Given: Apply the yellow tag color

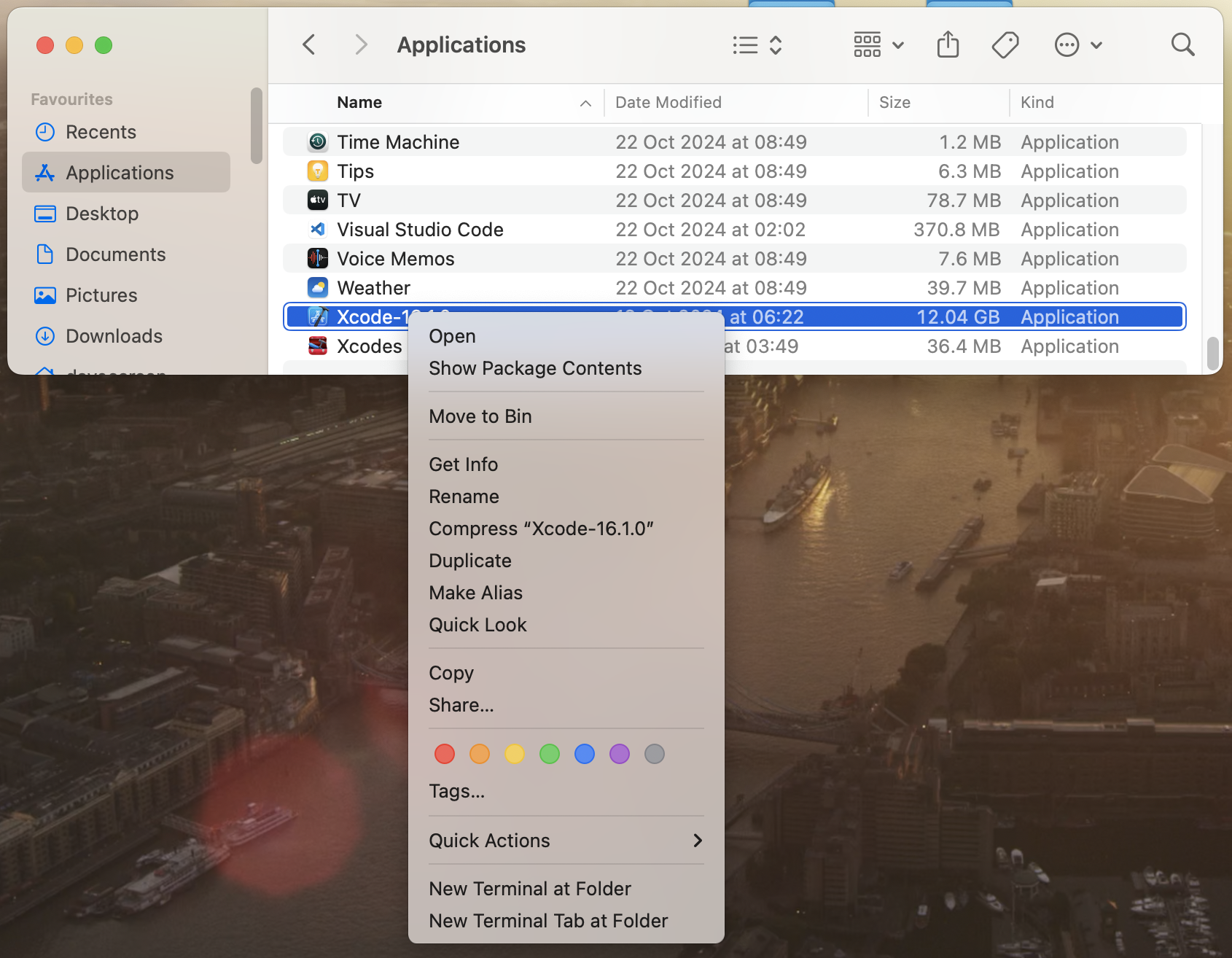Looking at the screenshot, I should [515, 754].
